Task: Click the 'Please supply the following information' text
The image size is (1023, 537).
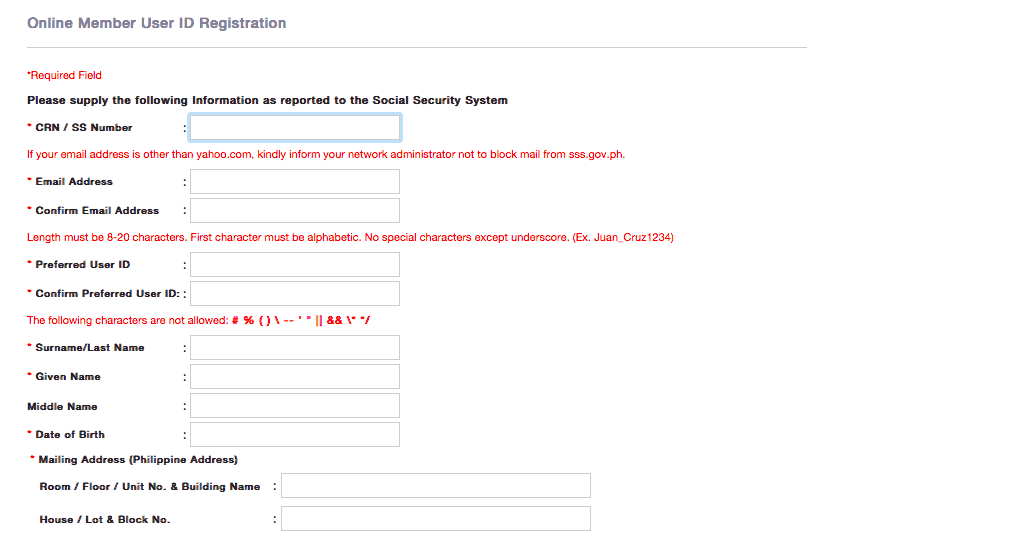Action: pyautogui.click(x=267, y=101)
